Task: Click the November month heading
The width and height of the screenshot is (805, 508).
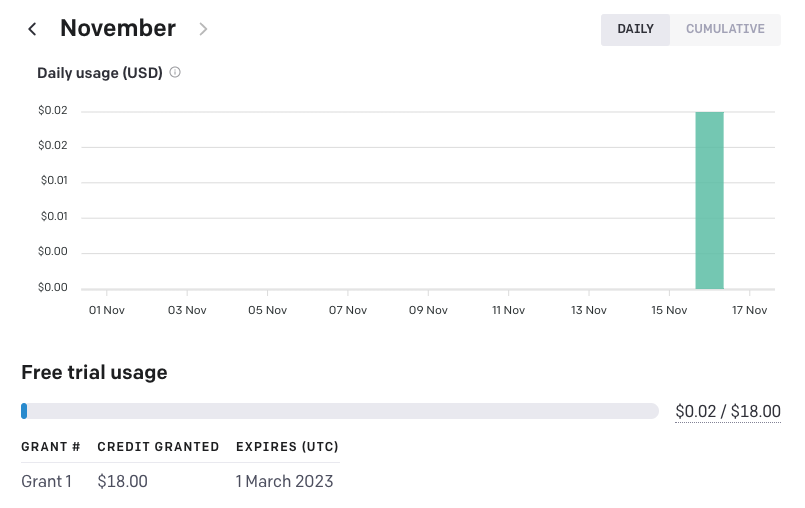Action: [x=118, y=28]
